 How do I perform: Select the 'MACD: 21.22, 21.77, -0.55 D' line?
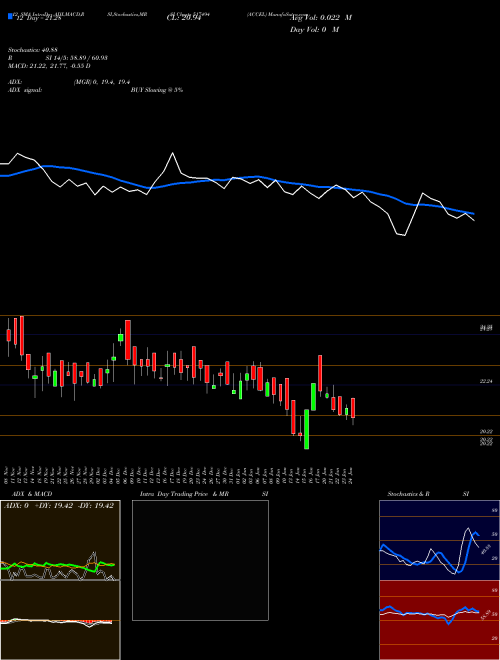click(49, 66)
